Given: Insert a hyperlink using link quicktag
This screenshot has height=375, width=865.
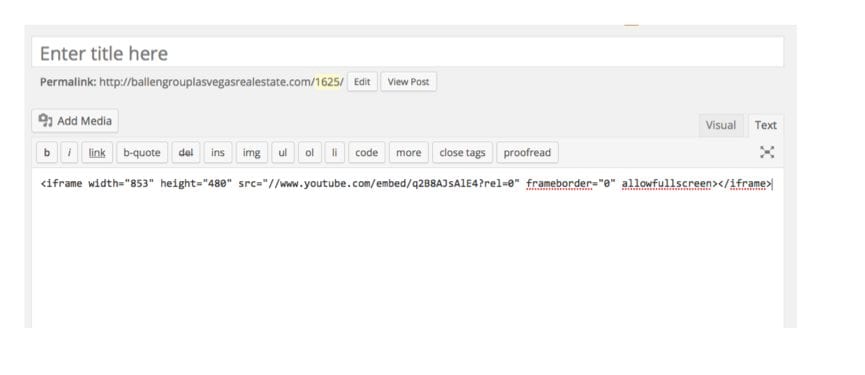Looking at the screenshot, I should tap(97, 153).
